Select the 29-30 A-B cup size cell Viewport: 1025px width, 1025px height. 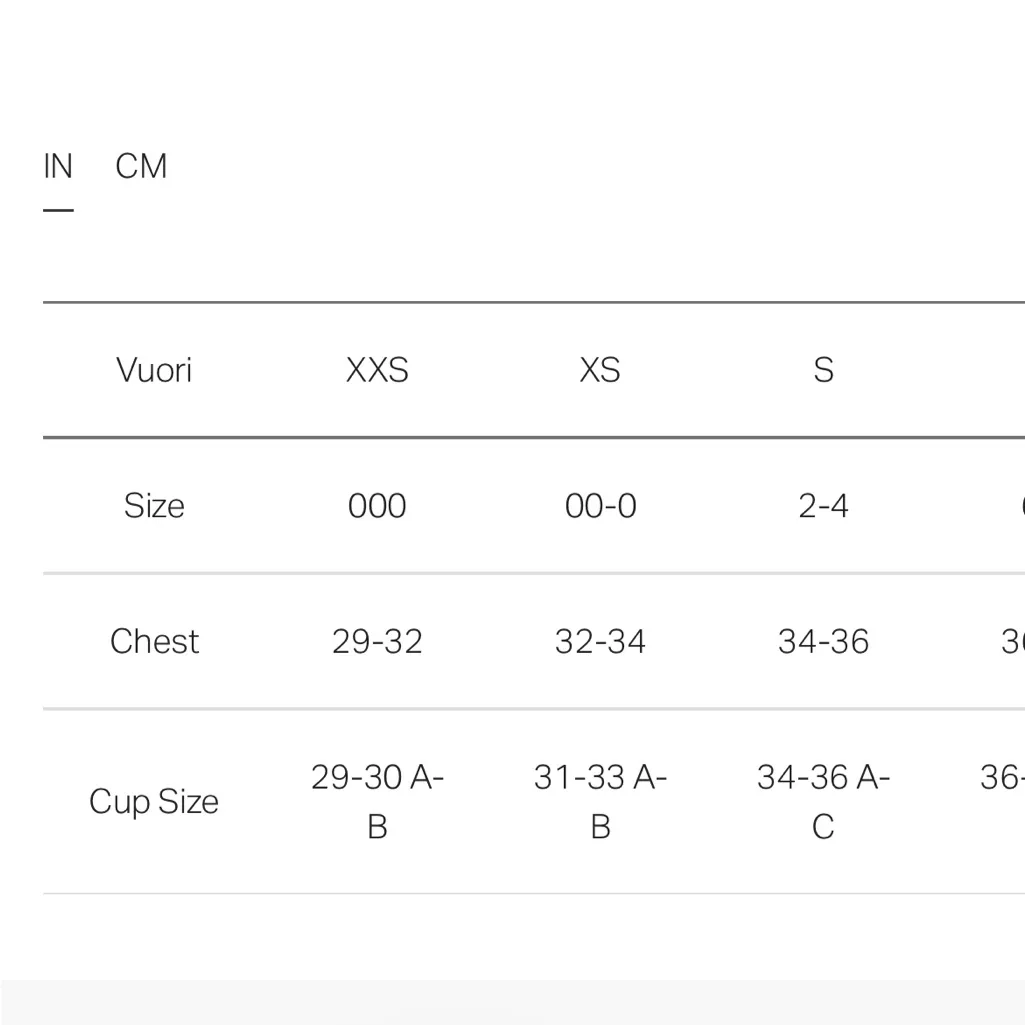click(x=376, y=801)
